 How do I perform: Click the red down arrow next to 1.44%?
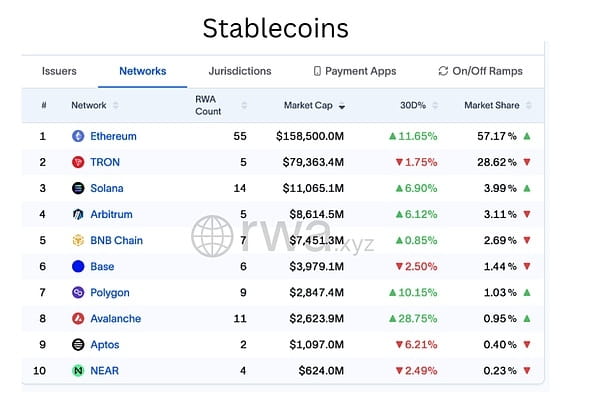(x=527, y=266)
